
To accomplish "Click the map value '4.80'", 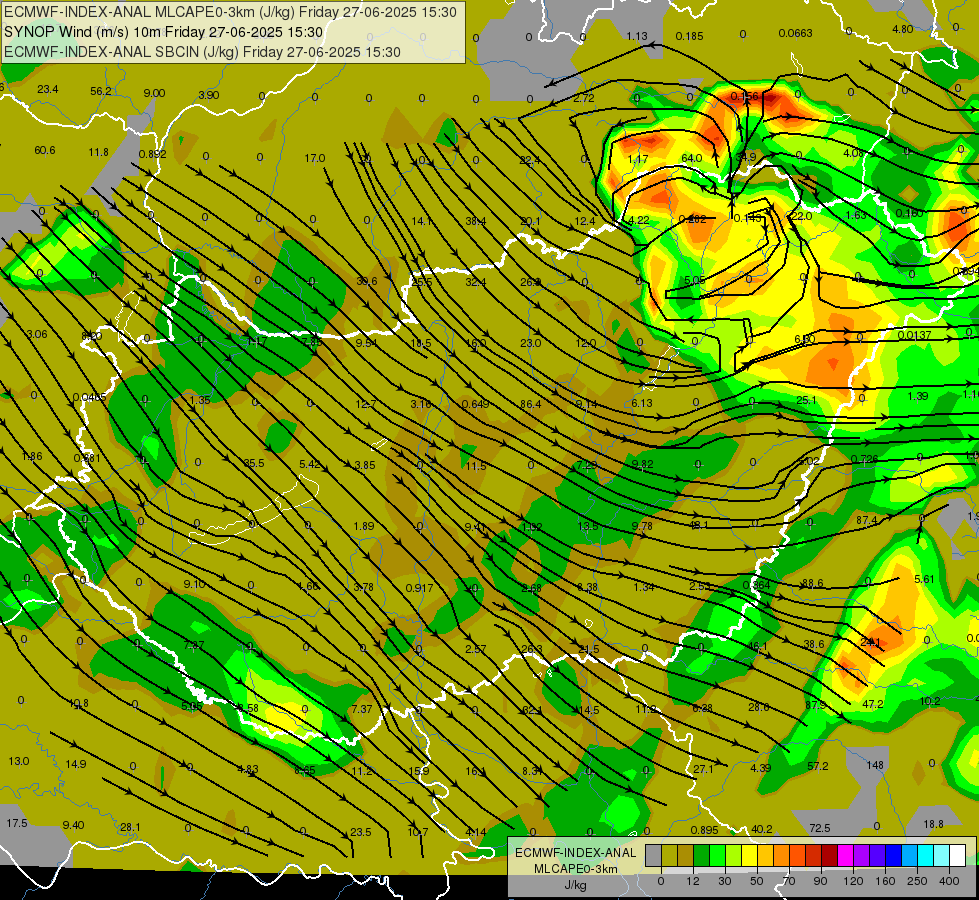I will tap(903, 29).
